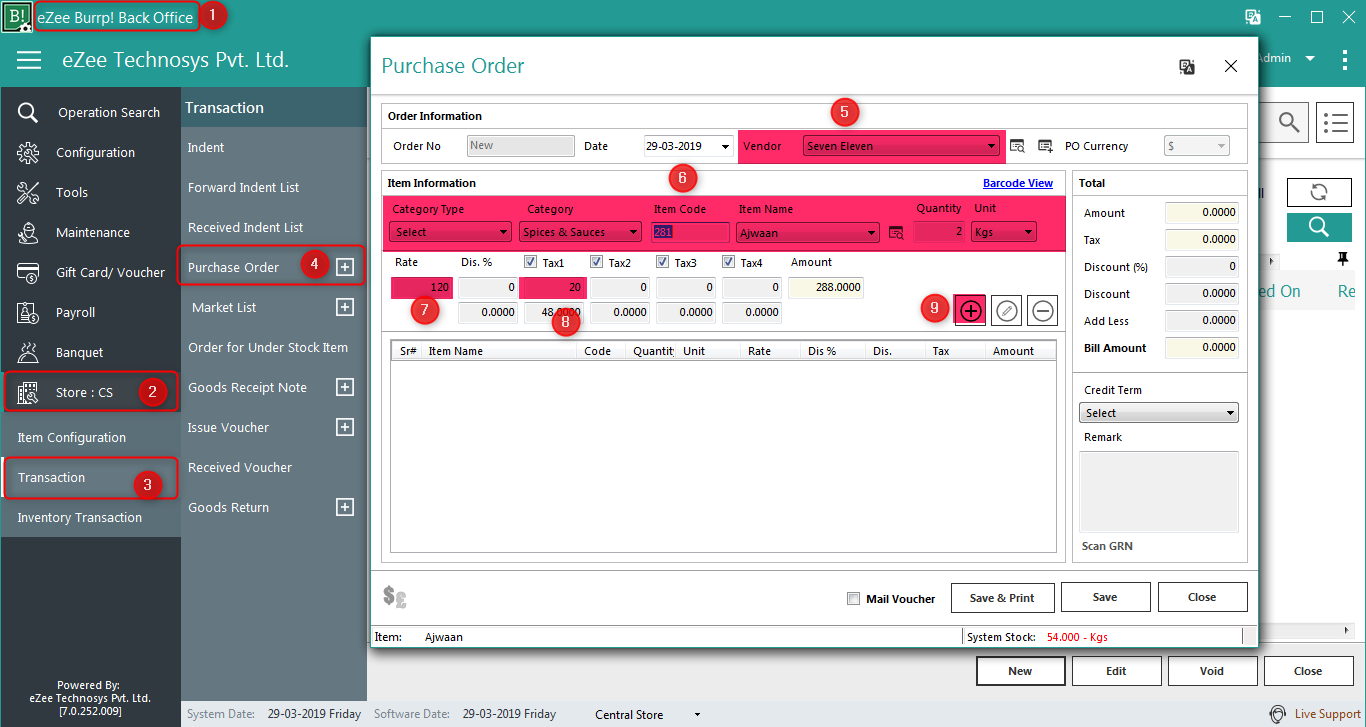The image size is (1366, 727).
Task: Open the Unit dropdown Kgs
Action: coord(1002,232)
